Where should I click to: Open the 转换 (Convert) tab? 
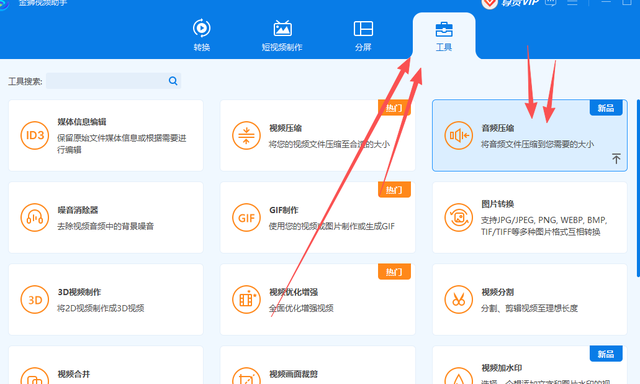click(x=202, y=36)
